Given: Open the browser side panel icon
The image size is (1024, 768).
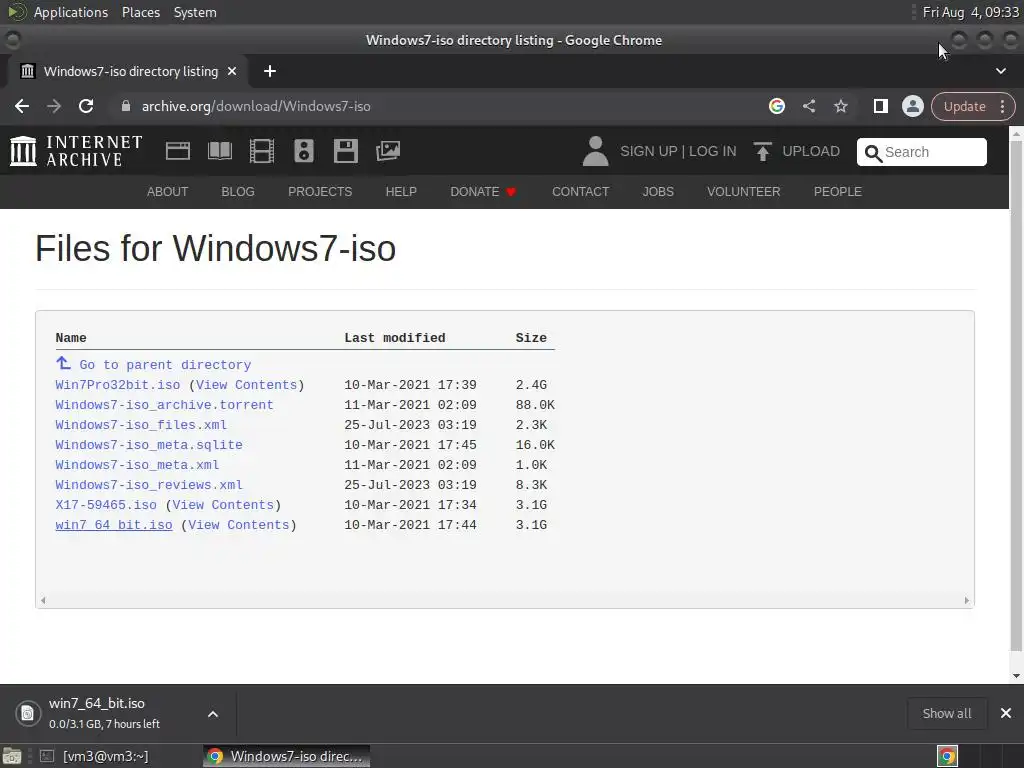Looking at the screenshot, I should point(880,106).
